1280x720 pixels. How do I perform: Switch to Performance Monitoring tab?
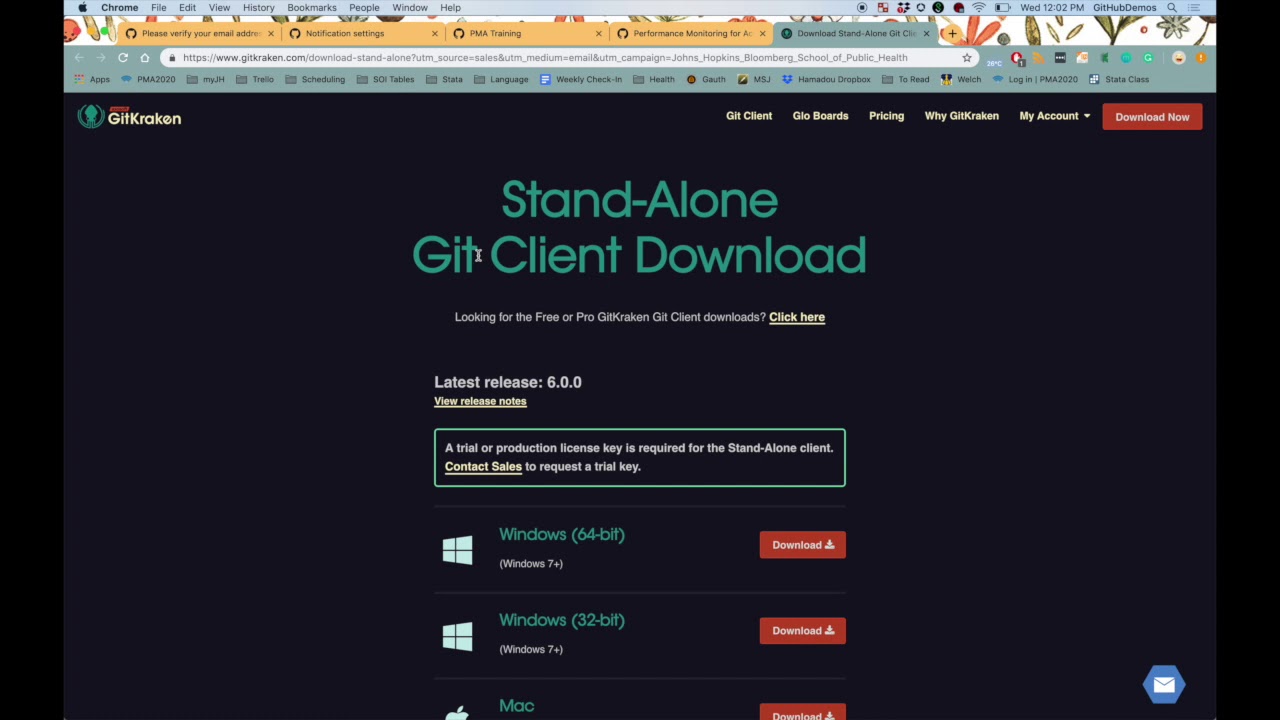click(x=690, y=33)
